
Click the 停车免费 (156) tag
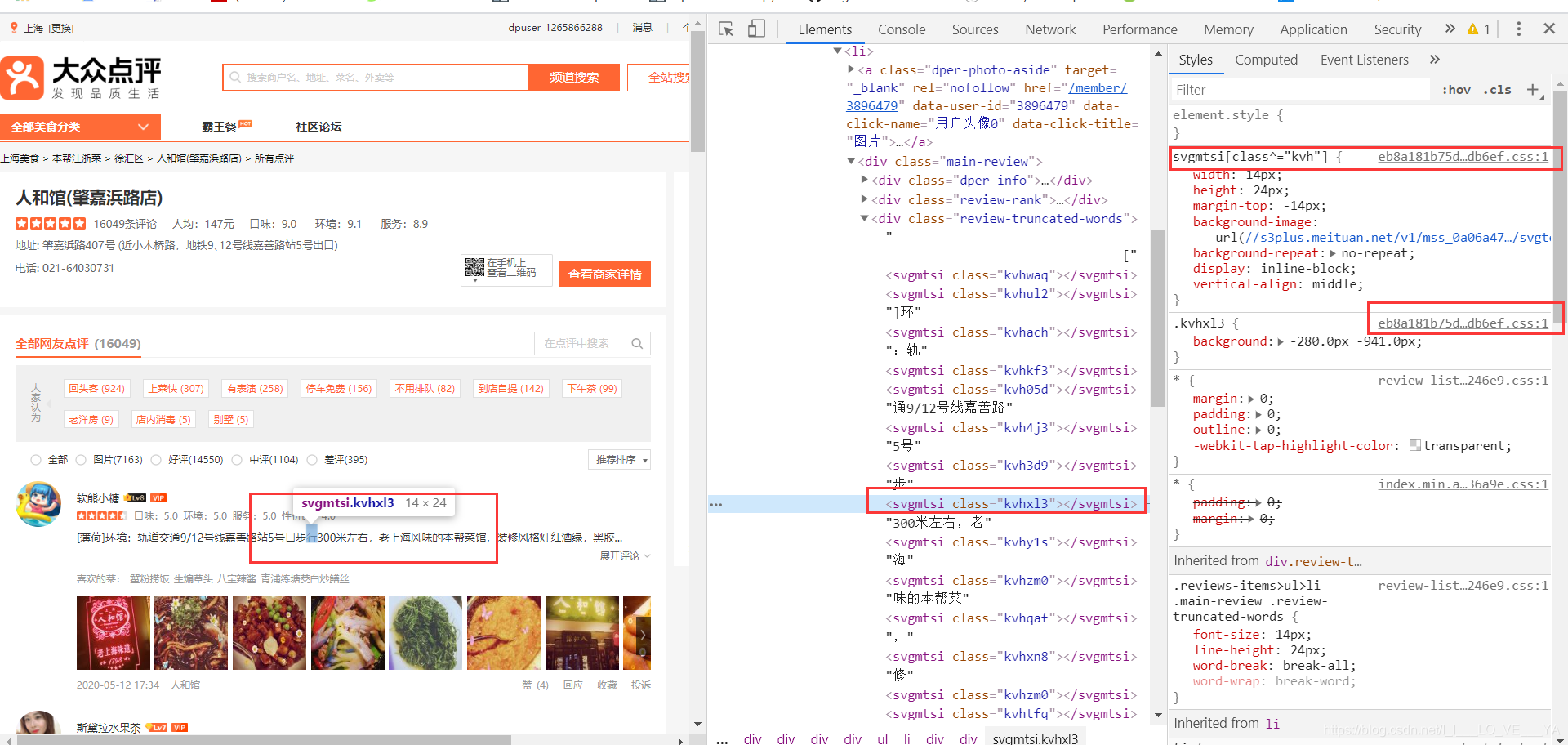pyautogui.click(x=338, y=389)
